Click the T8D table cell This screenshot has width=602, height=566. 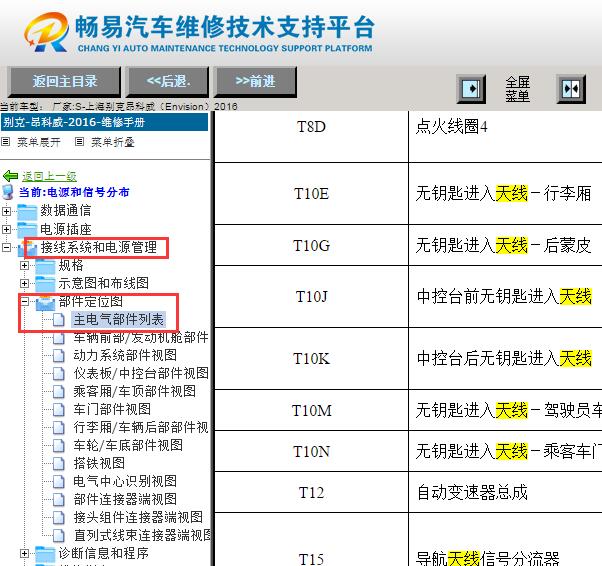point(311,137)
